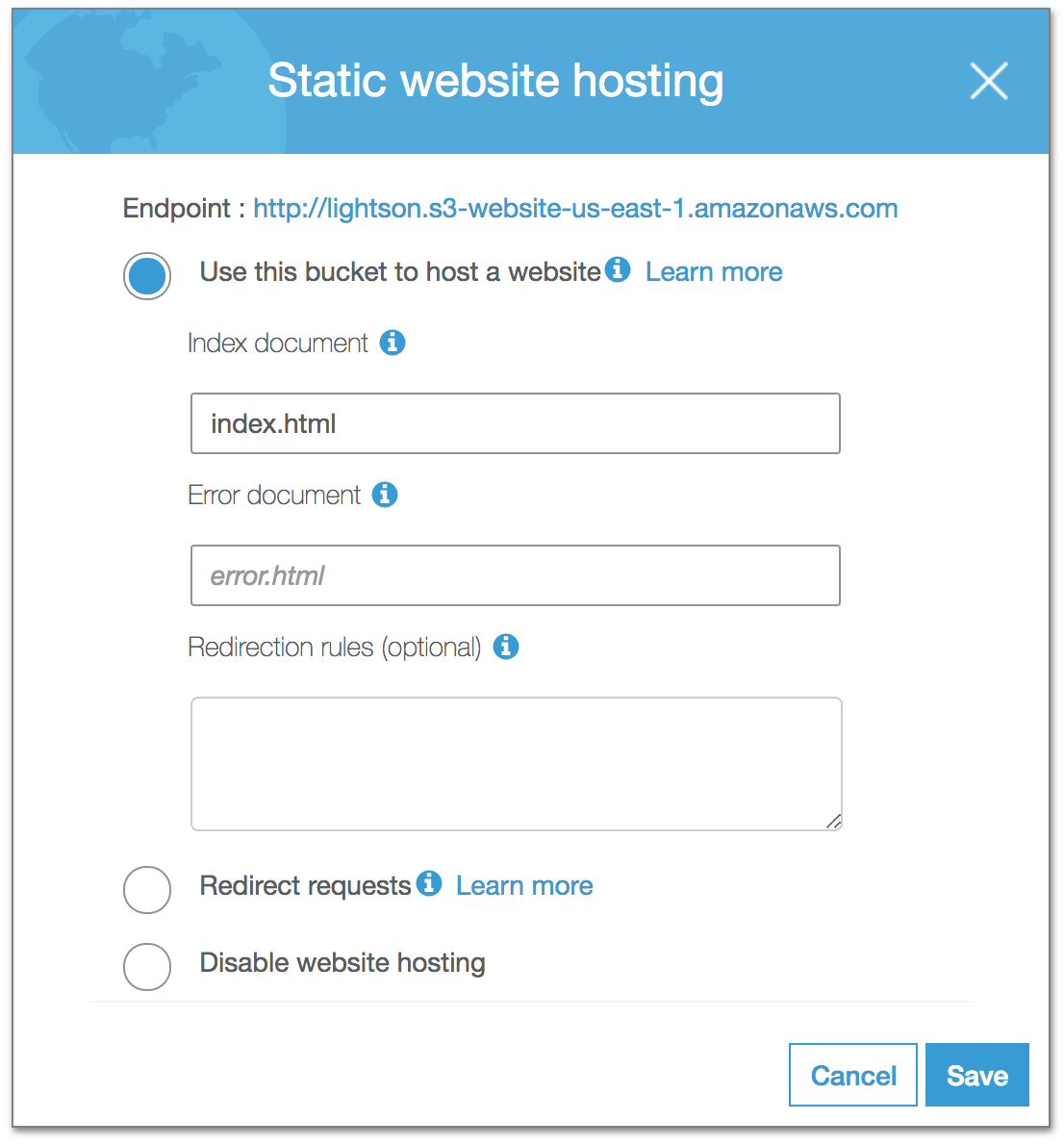Viewport: 1064px width, 1145px height.
Task: Open help for 'Use this bucket to host a website'
Action: (618, 270)
